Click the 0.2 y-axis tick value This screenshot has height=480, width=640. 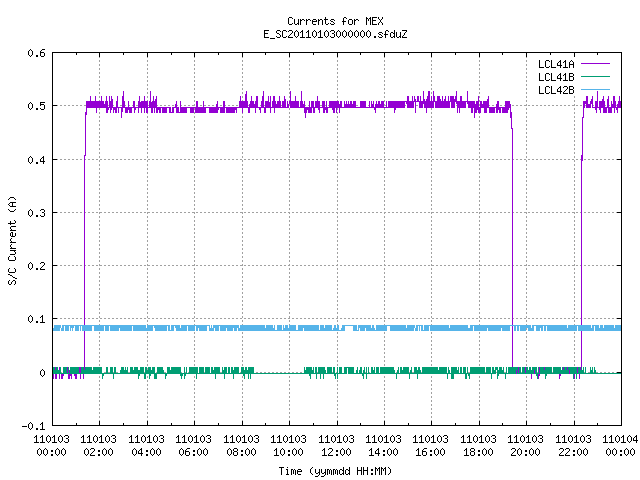(x=36, y=266)
